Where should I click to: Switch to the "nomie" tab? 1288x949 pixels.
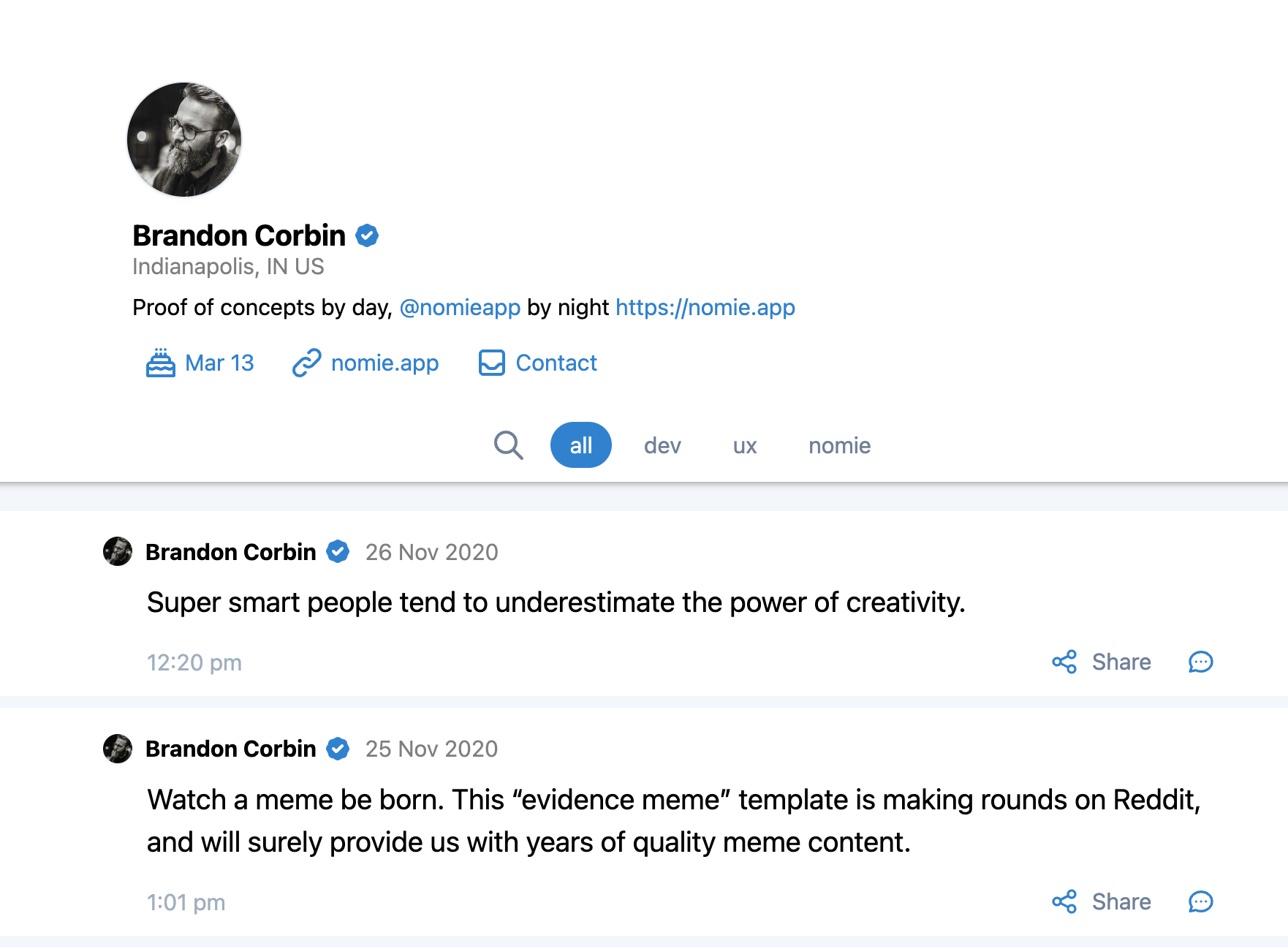[839, 445]
